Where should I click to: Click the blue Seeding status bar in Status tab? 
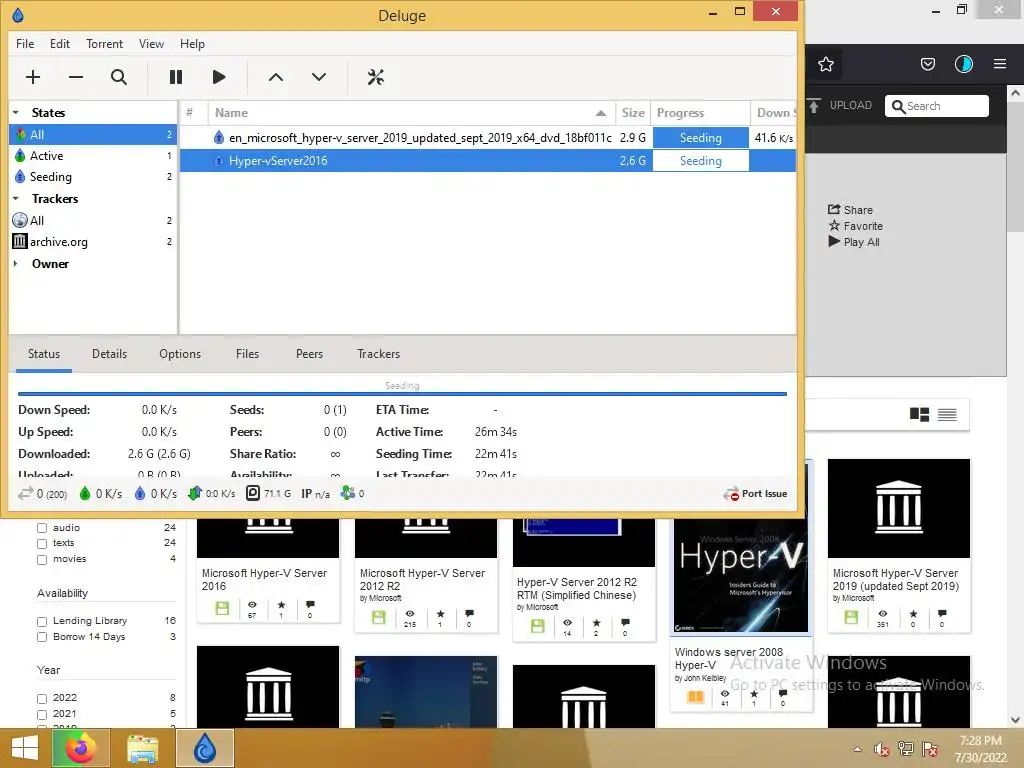tap(402, 394)
